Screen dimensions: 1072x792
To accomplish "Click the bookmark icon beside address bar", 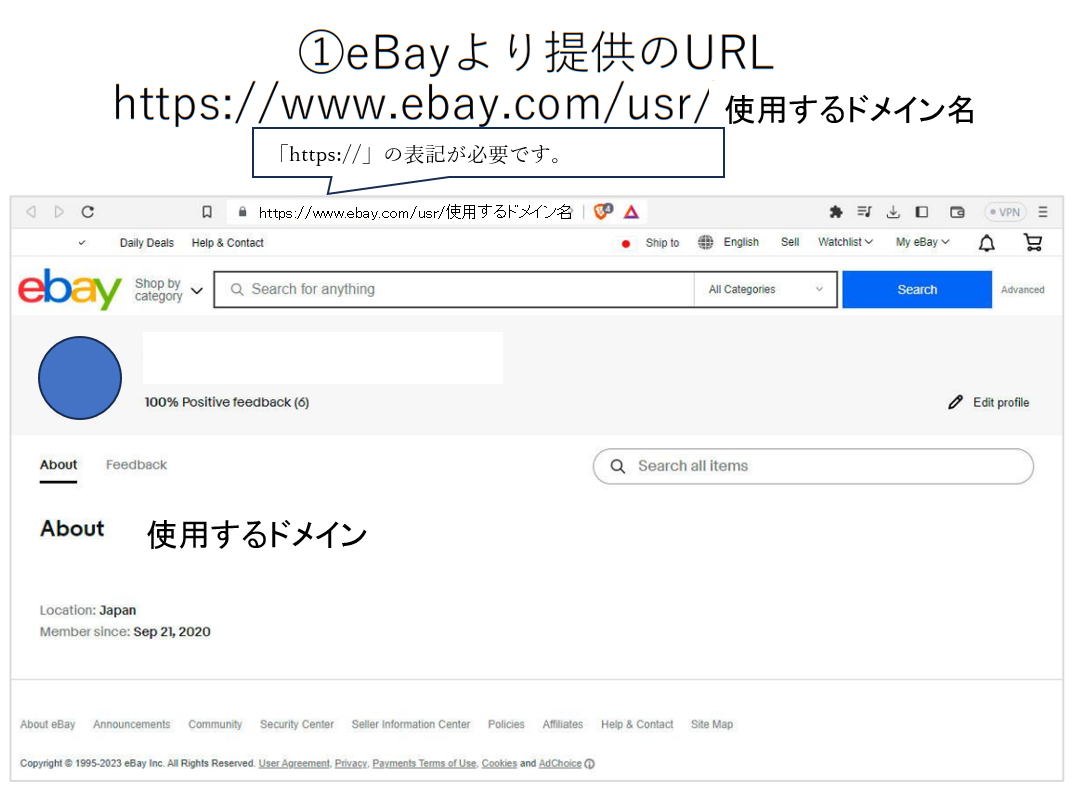I will 207,212.
